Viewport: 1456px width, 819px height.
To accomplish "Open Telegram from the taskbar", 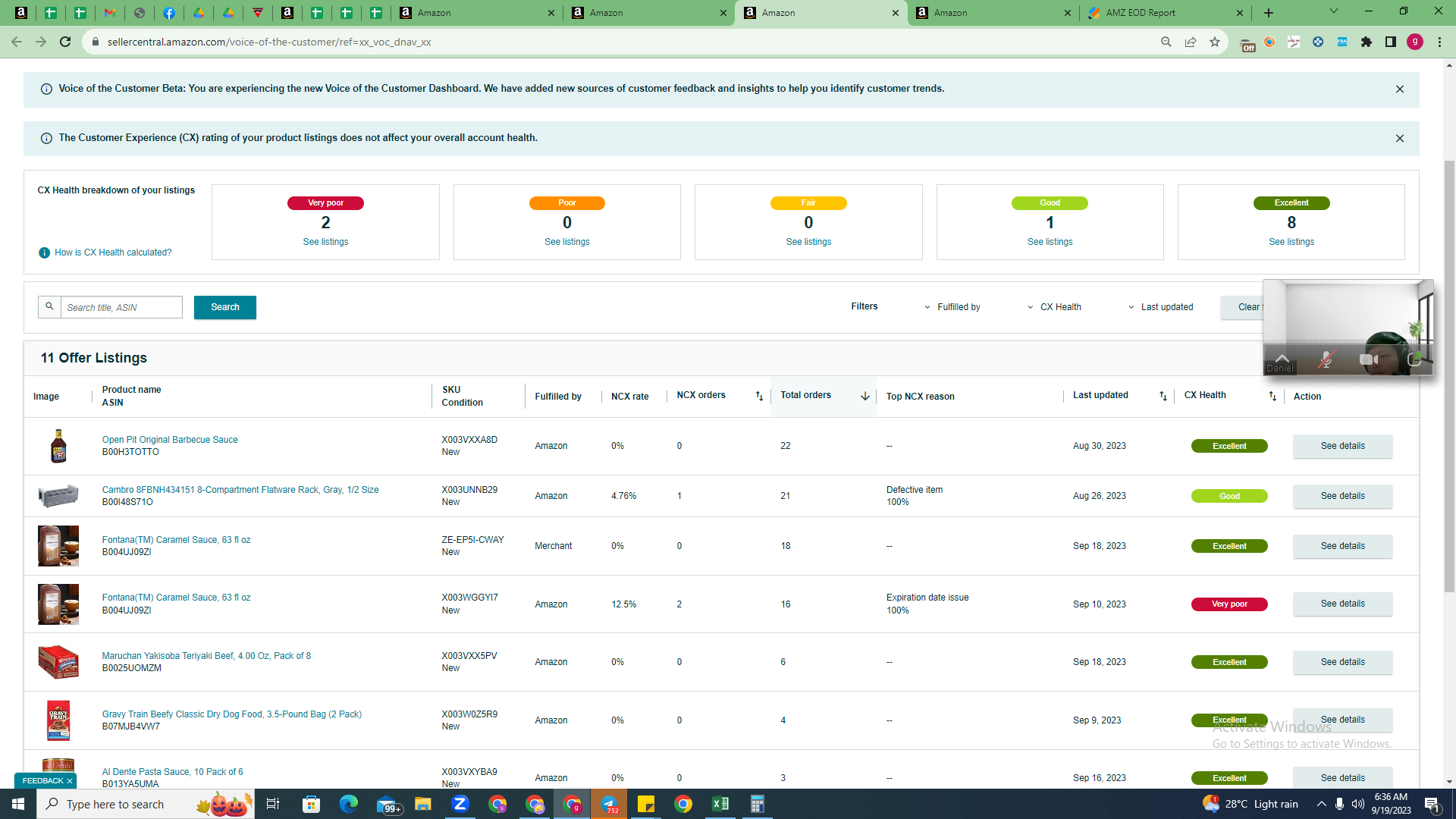I will [609, 804].
